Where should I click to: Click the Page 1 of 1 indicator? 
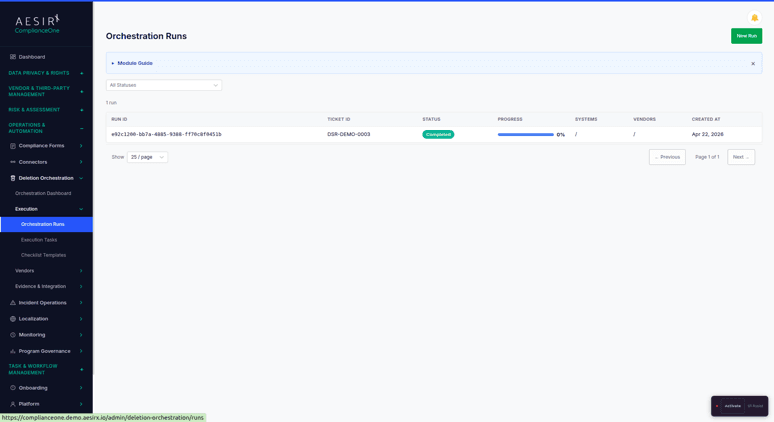[707, 157]
